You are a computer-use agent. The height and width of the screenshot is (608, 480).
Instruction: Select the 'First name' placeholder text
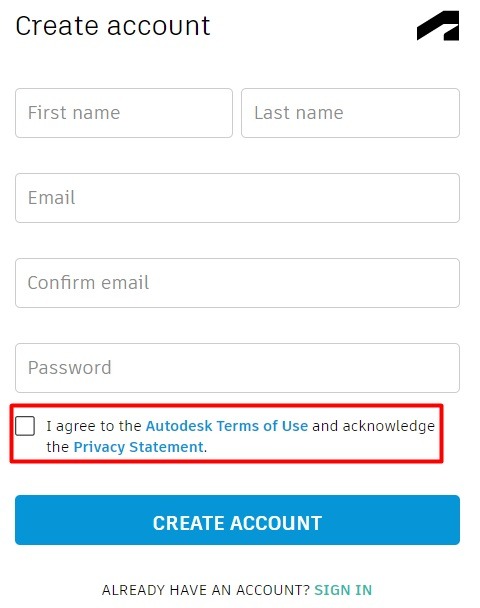click(x=74, y=113)
